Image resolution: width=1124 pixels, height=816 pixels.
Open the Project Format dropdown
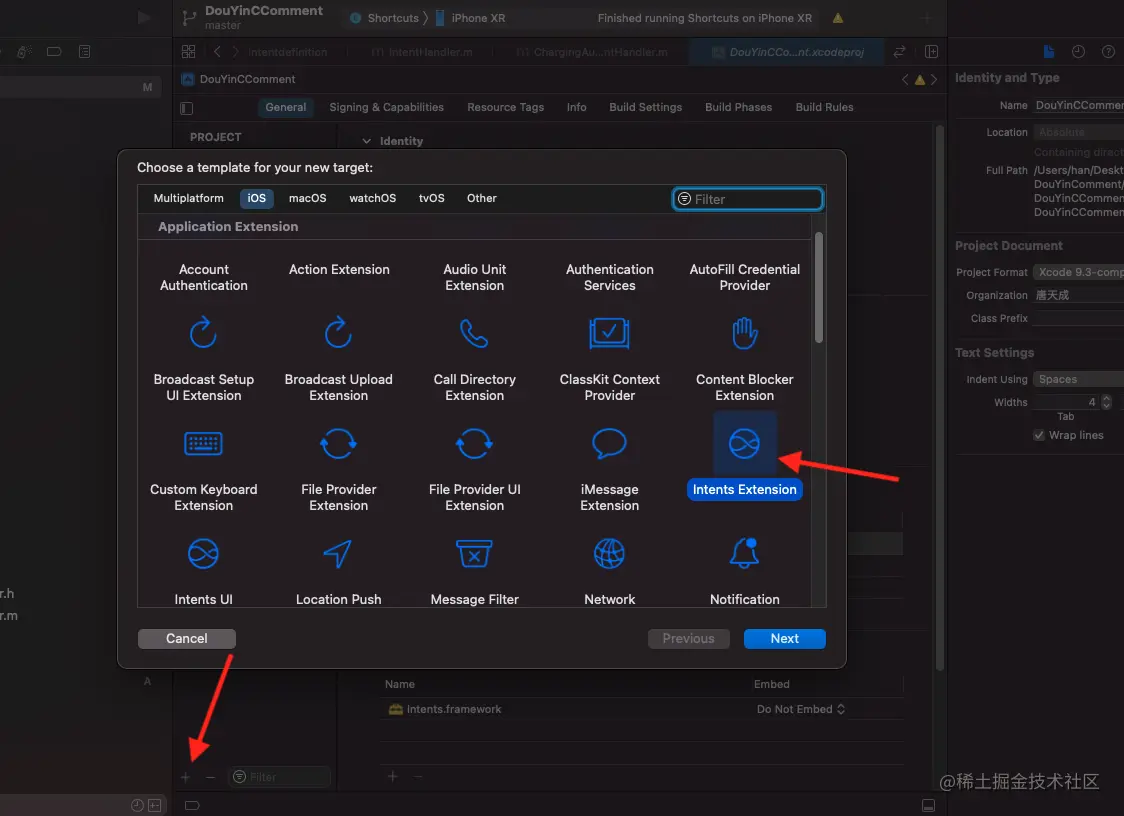pyautogui.click(x=1078, y=272)
